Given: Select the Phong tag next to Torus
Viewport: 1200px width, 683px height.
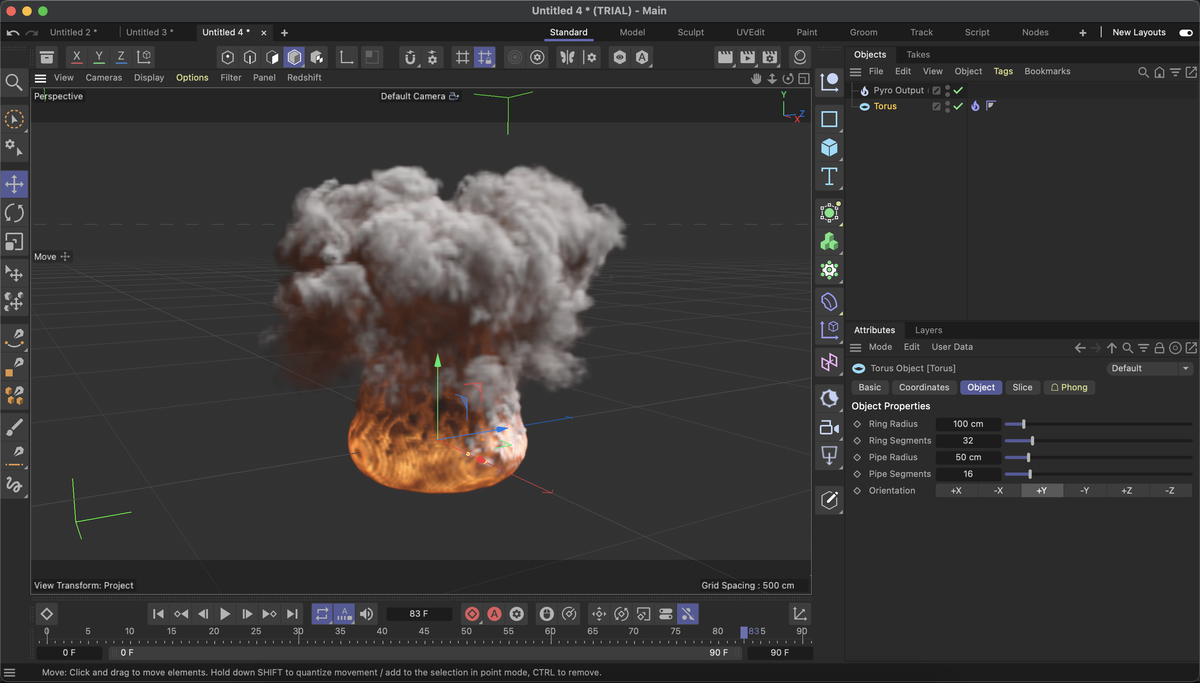Looking at the screenshot, I should coord(990,105).
